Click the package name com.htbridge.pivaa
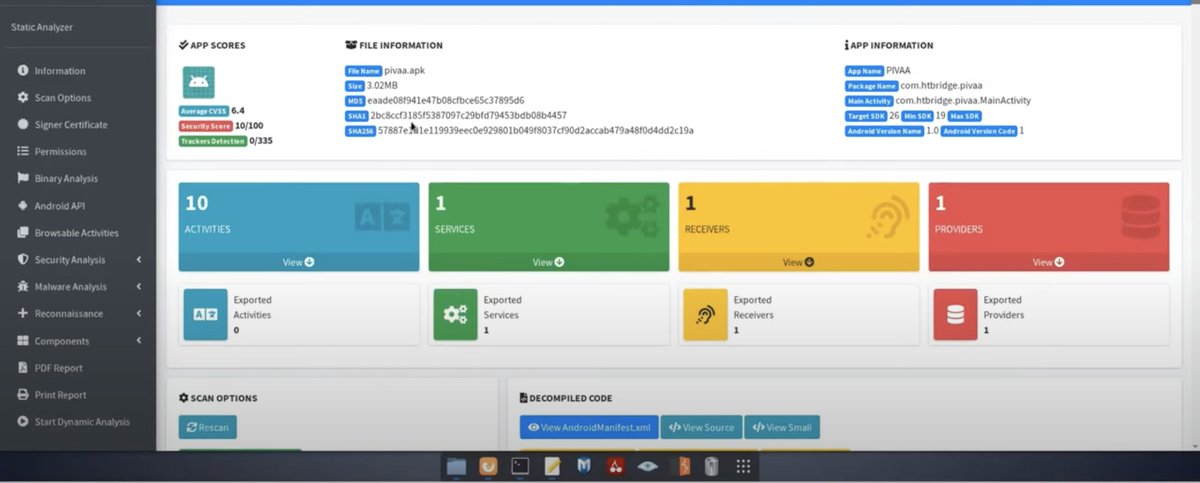Screen dimensions: 1200x483 click(x=941, y=86)
